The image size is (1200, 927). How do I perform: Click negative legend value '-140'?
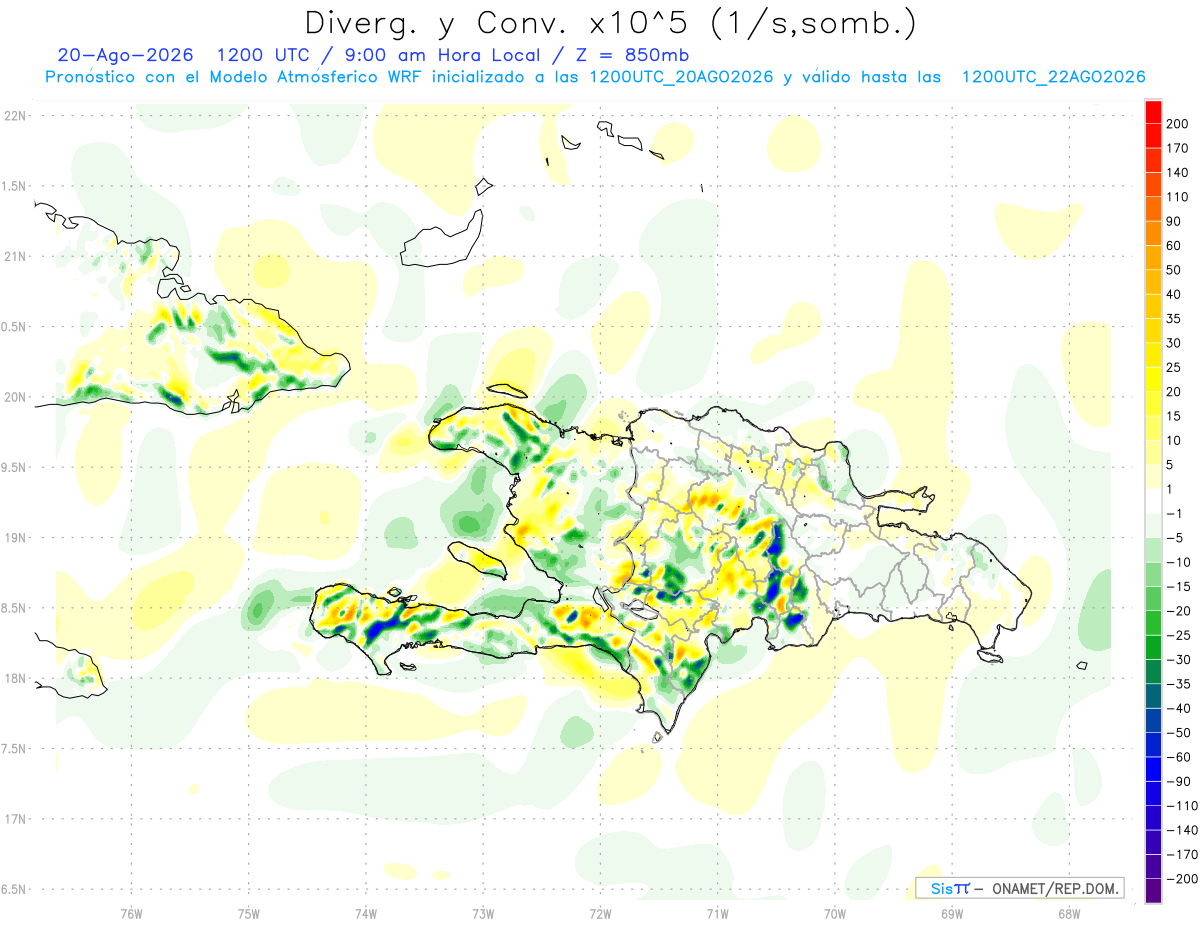coord(1181,830)
